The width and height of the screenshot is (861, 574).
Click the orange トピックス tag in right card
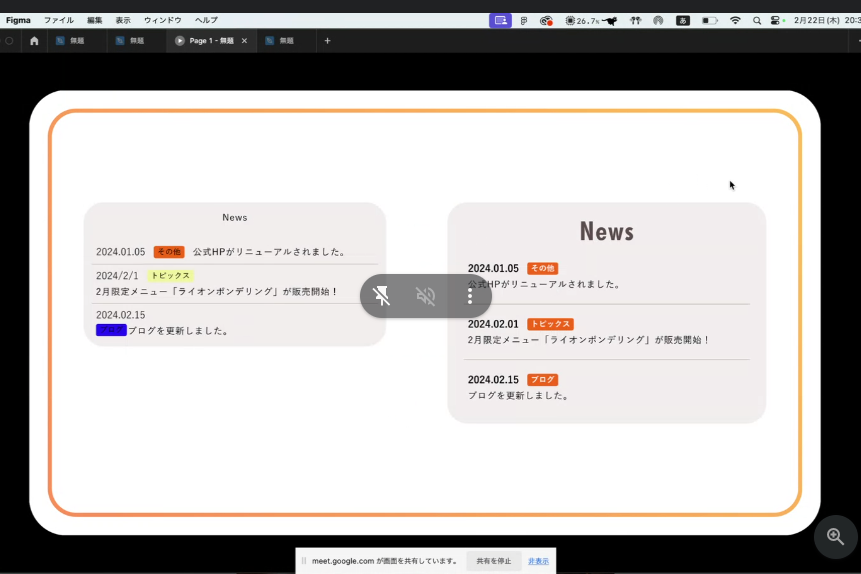[550, 324]
